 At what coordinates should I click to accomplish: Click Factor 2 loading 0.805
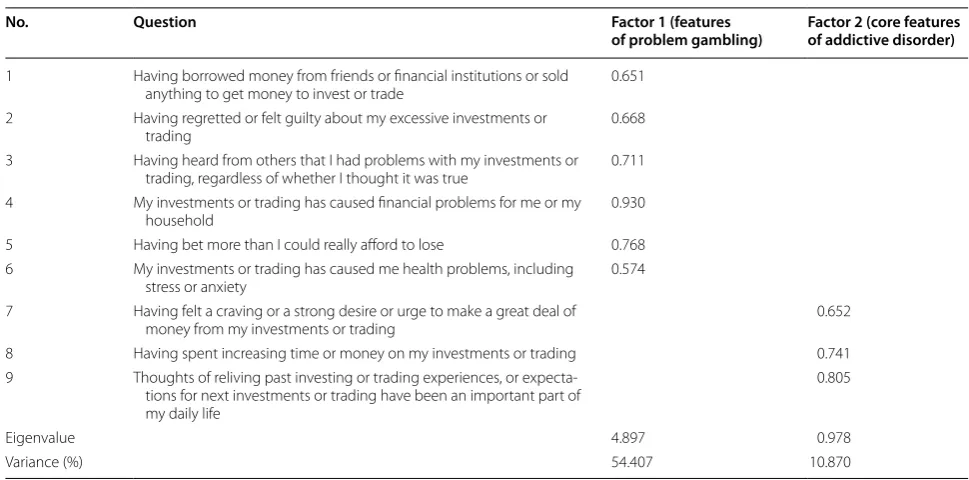833,377
